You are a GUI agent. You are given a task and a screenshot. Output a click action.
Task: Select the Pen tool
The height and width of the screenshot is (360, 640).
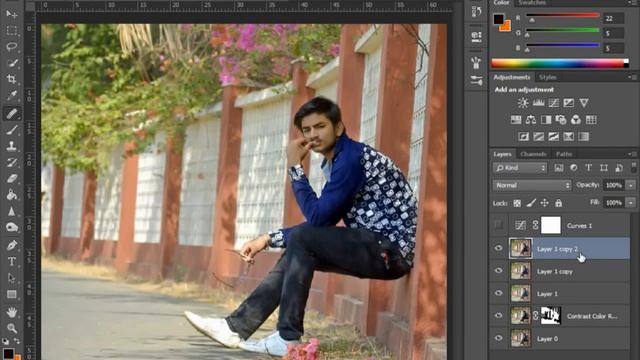(x=12, y=245)
